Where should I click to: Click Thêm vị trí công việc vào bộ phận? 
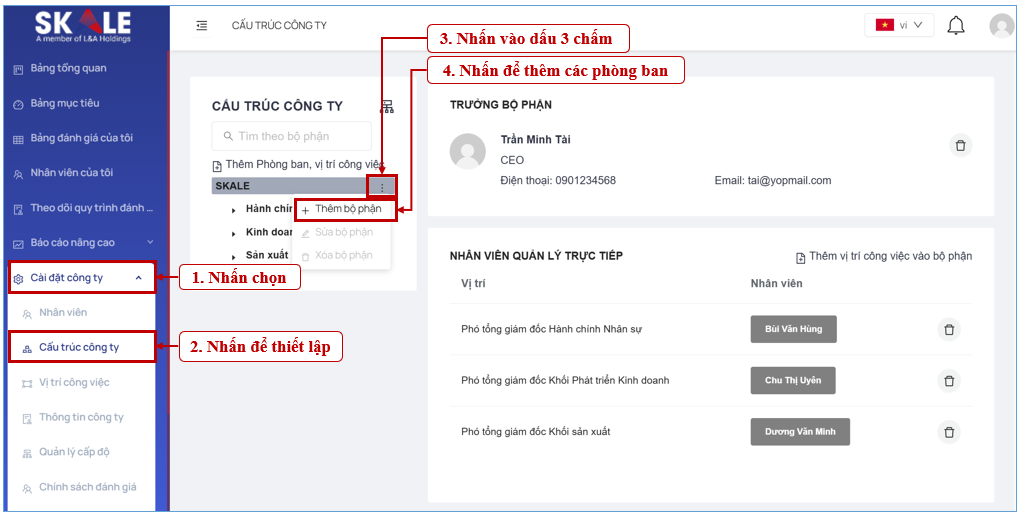point(883,257)
